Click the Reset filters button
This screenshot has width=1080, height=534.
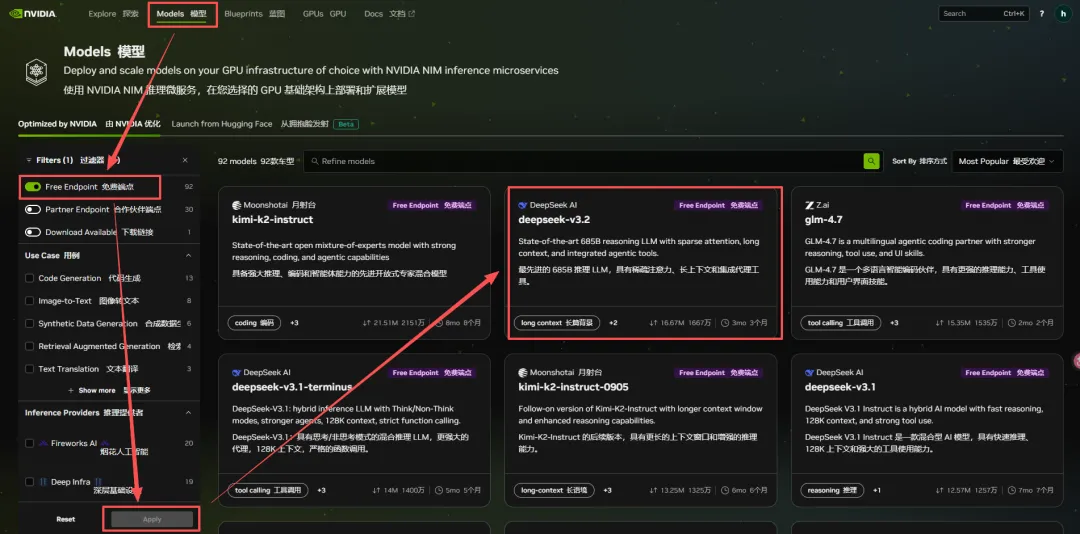point(65,519)
